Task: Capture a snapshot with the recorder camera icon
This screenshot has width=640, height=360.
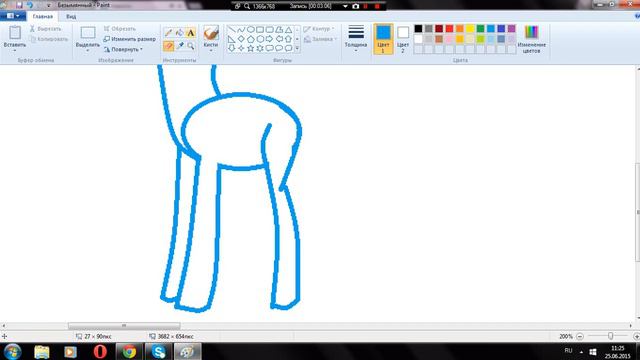Action: tap(356, 7)
